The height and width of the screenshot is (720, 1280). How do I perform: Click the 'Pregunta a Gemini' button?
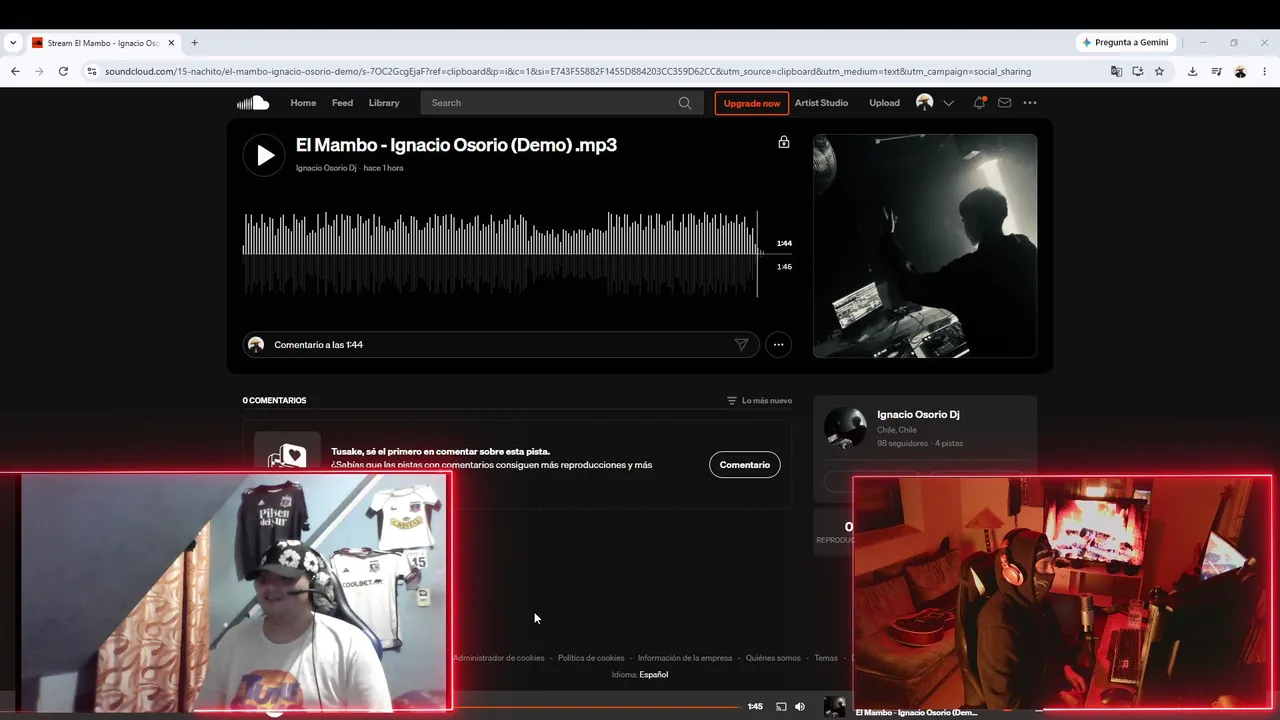[x=1125, y=43]
